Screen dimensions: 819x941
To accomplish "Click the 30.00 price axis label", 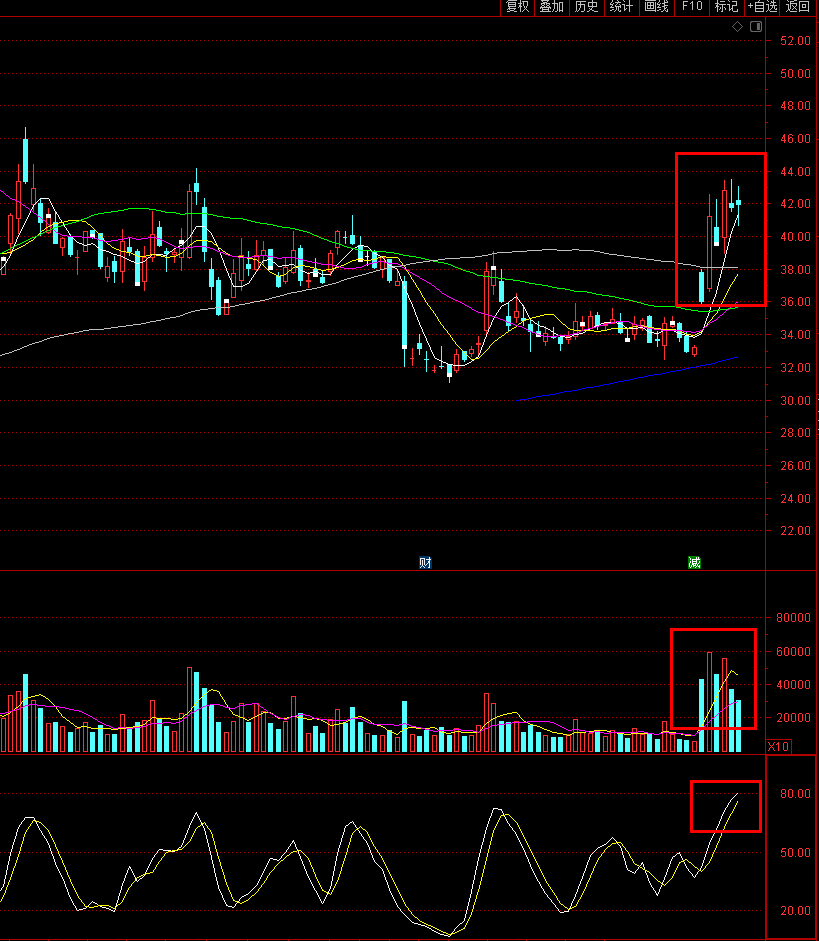I will tap(795, 400).
